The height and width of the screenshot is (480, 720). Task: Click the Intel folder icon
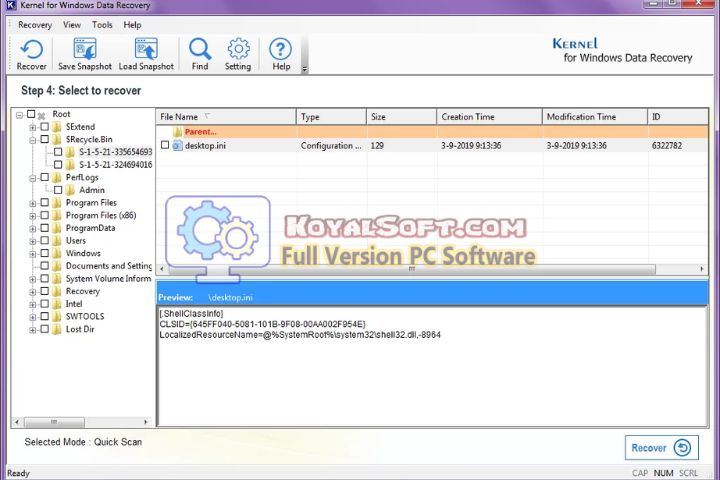[x=56, y=304]
